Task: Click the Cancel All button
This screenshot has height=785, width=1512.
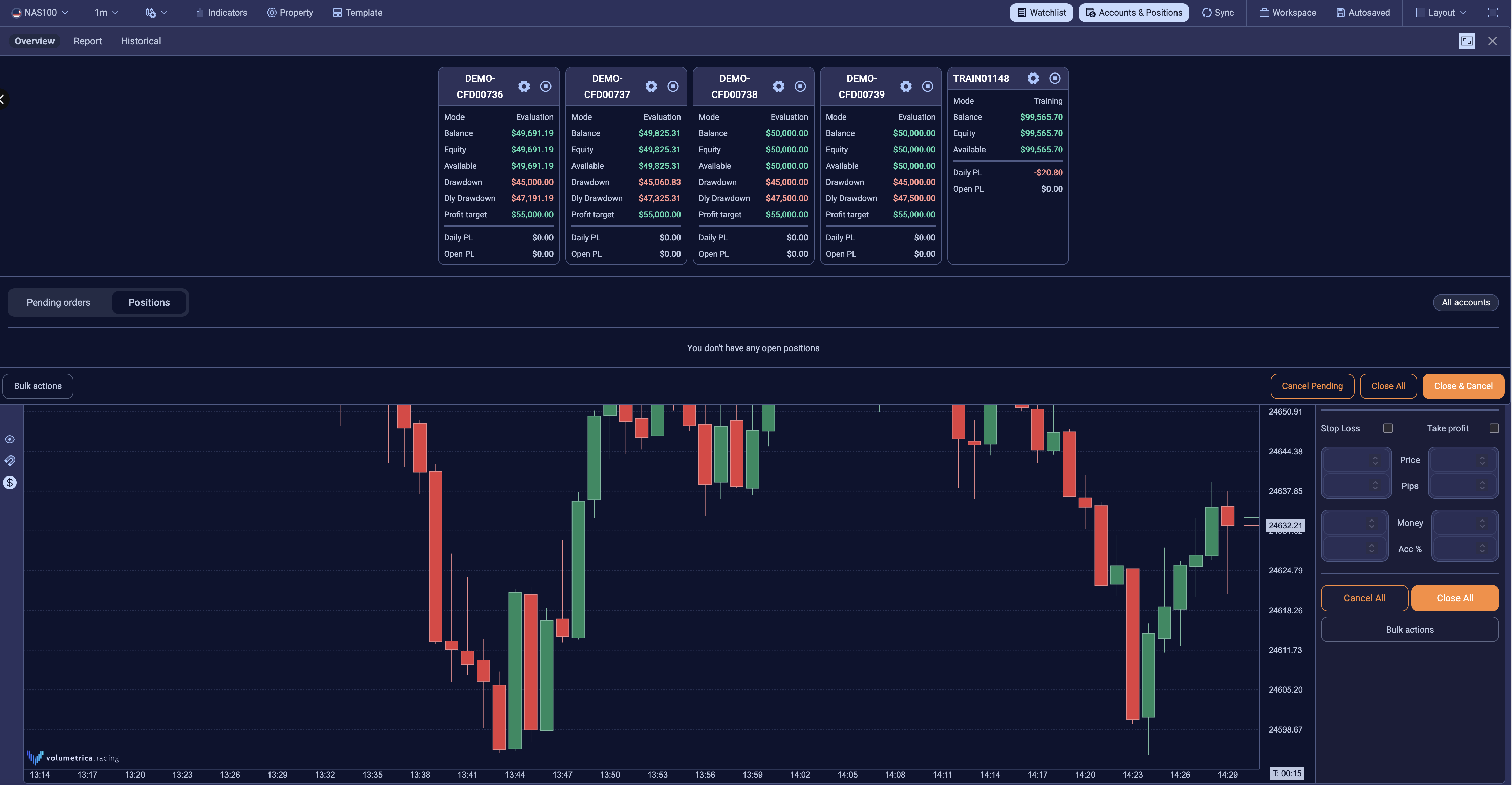Action: [1364, 598]
